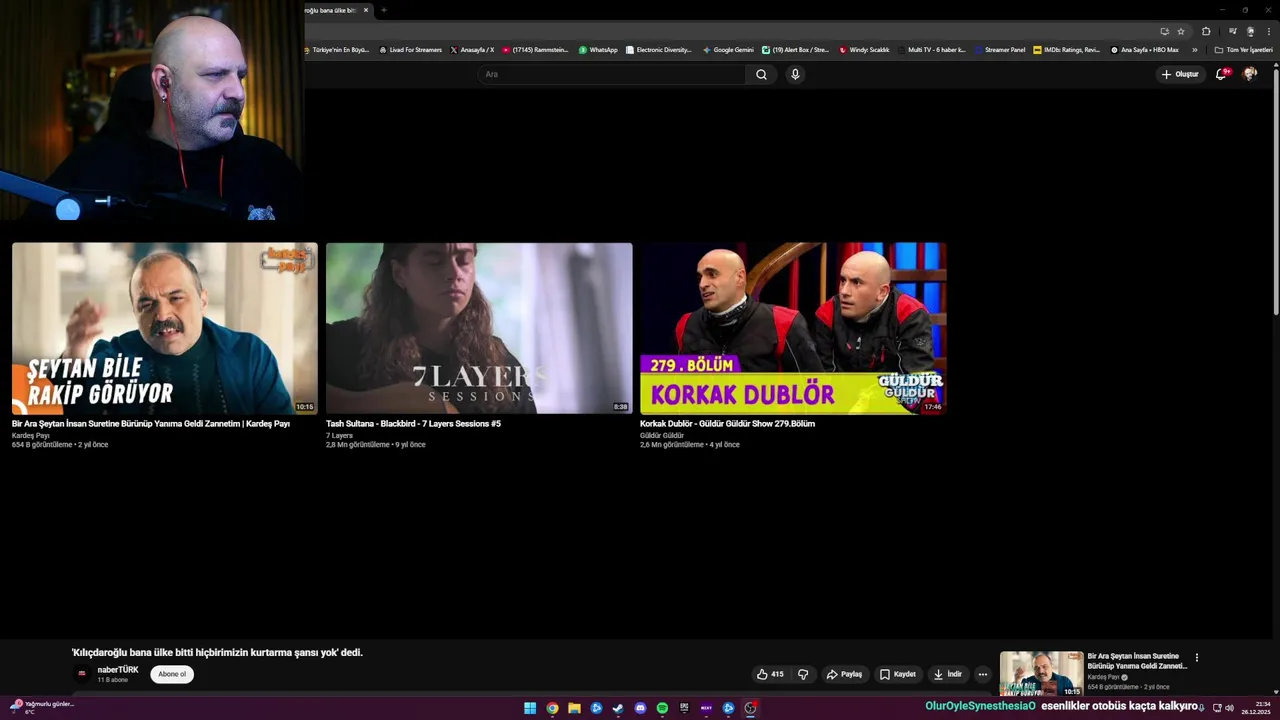The width and height of the screenshot is (1280, 720).
Task: Open the 7 Layers Sessions thumbnail
Action: [x=479, y=328]
